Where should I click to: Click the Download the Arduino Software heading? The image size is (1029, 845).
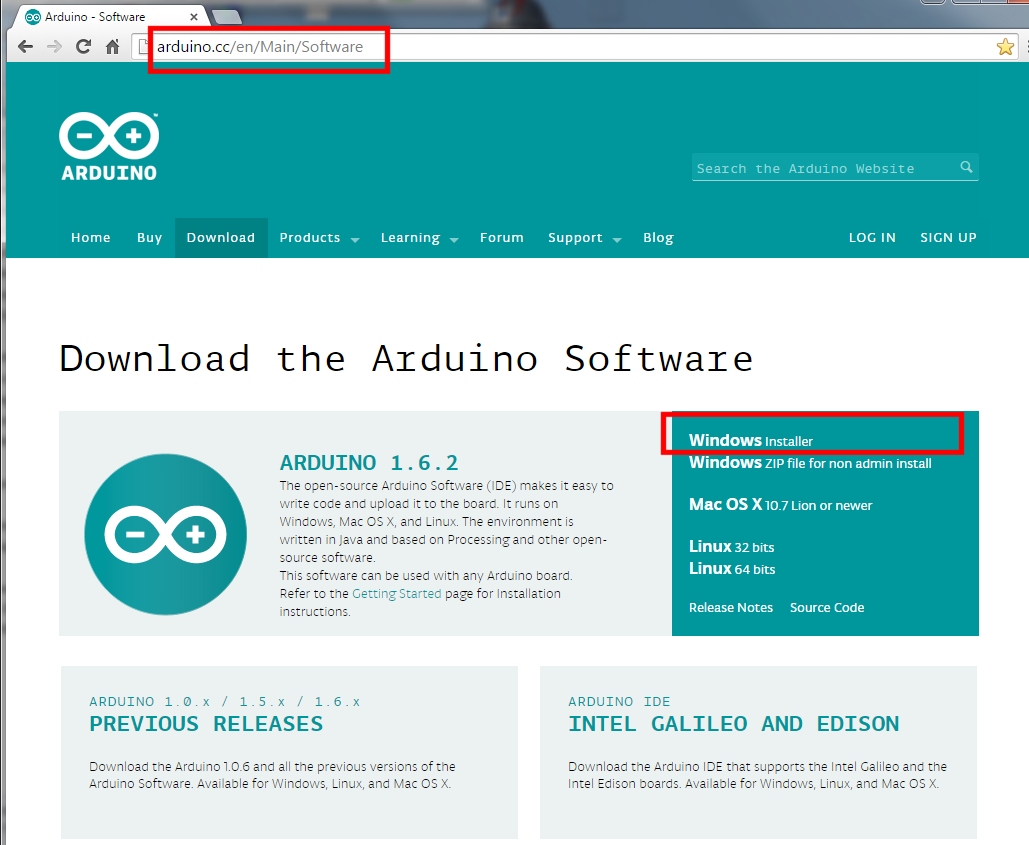[x=406, y=358]
